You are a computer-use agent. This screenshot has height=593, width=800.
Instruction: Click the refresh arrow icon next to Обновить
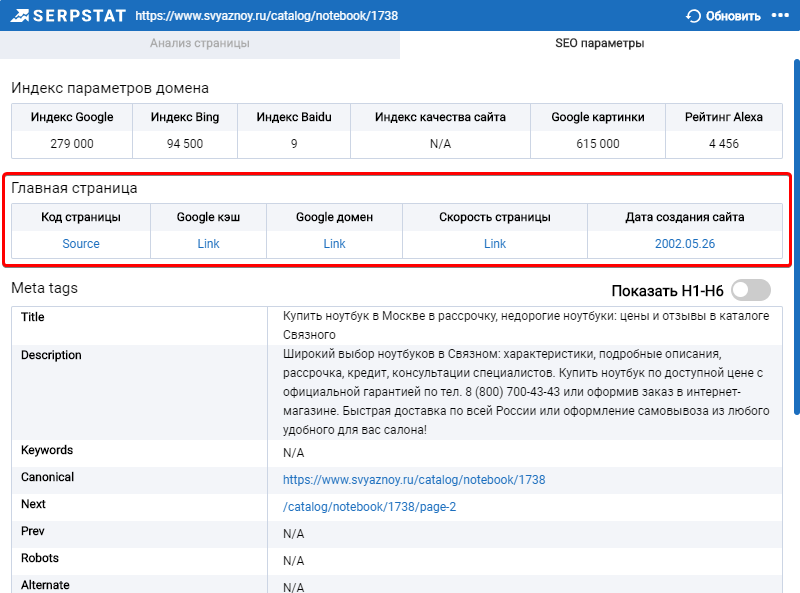(x=693, y=16)
